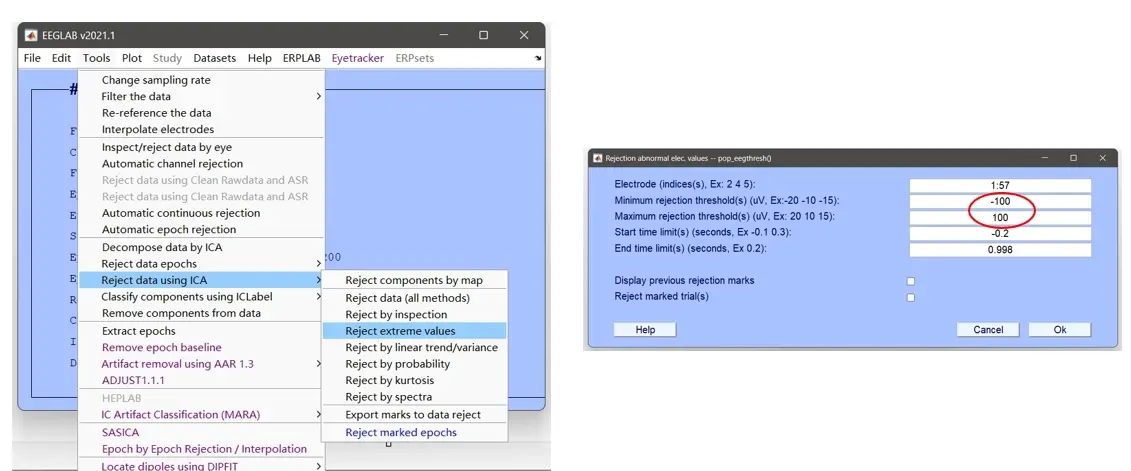
Task: Open the Edit menu
Action: pos(61,58)
